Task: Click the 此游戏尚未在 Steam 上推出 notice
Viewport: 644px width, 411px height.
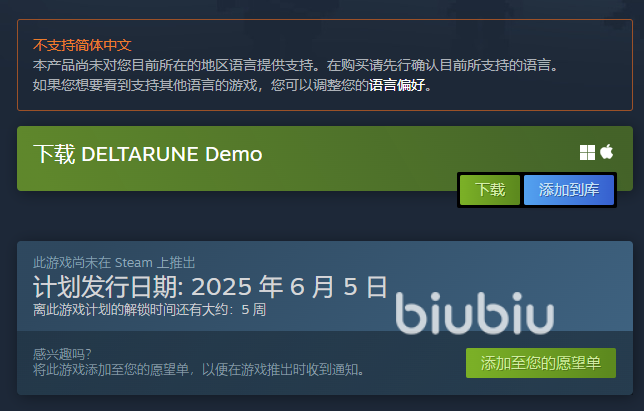Action: [x=114, y=262]
